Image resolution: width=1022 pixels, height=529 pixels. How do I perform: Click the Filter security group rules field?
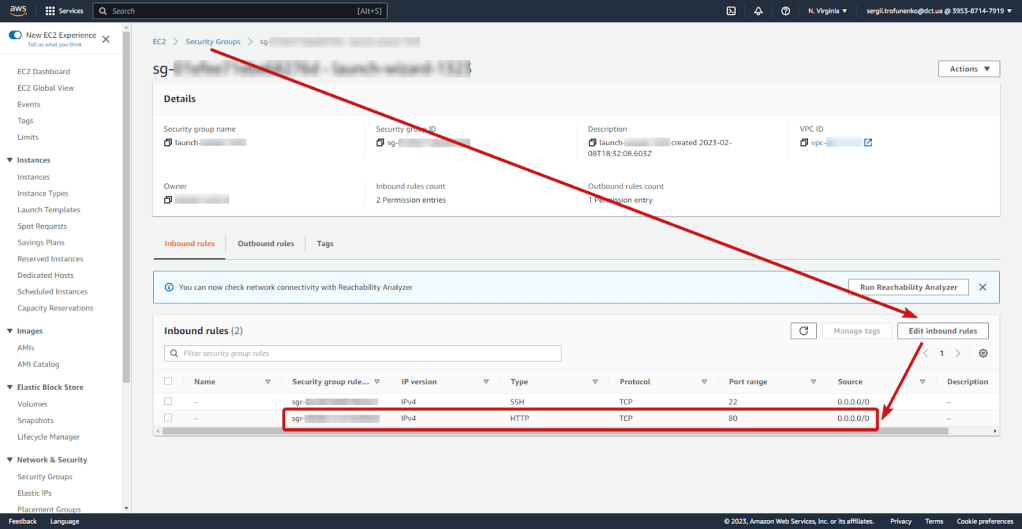pos(363,353)
